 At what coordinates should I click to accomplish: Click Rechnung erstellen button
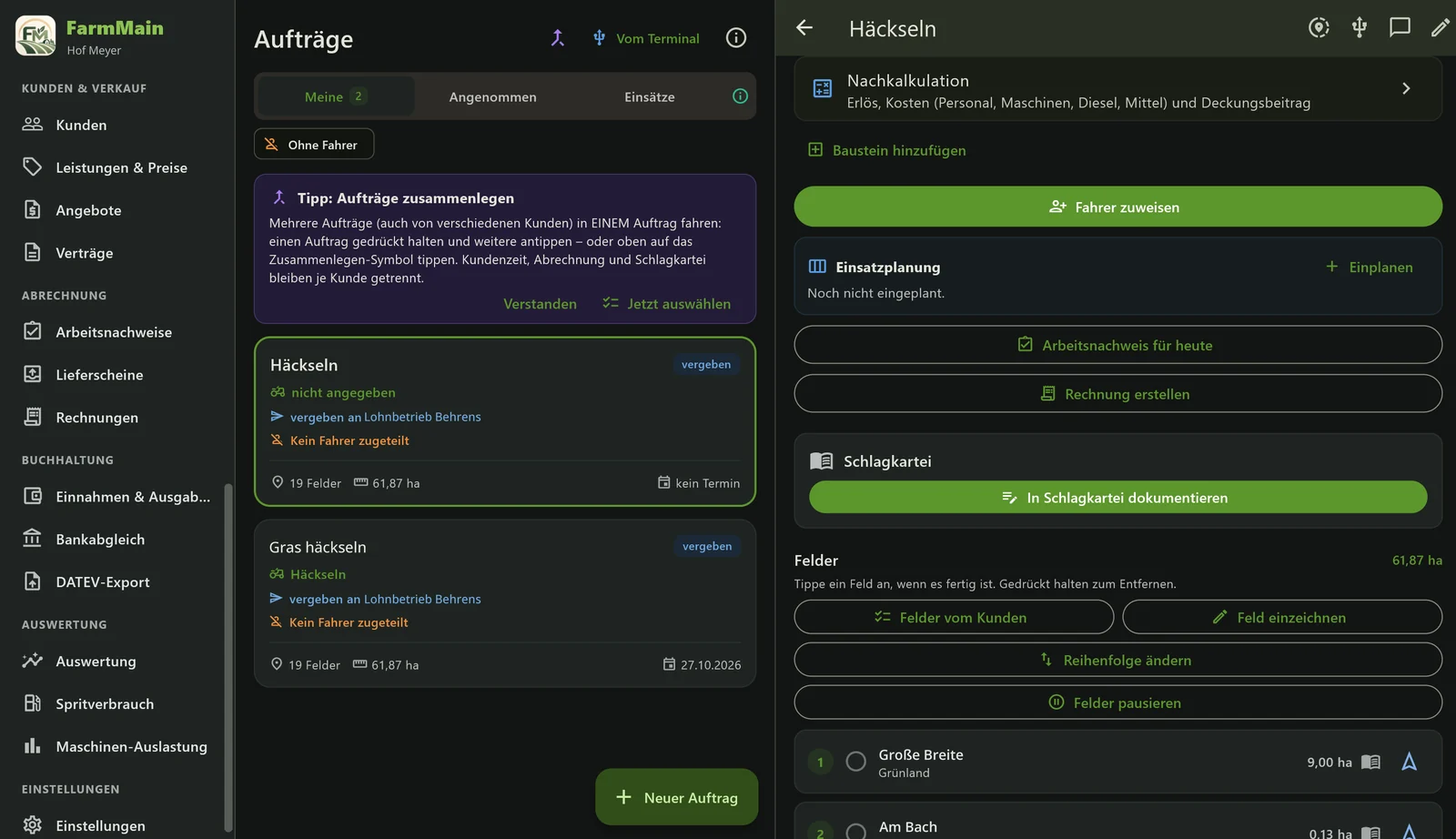[1117, 394]
